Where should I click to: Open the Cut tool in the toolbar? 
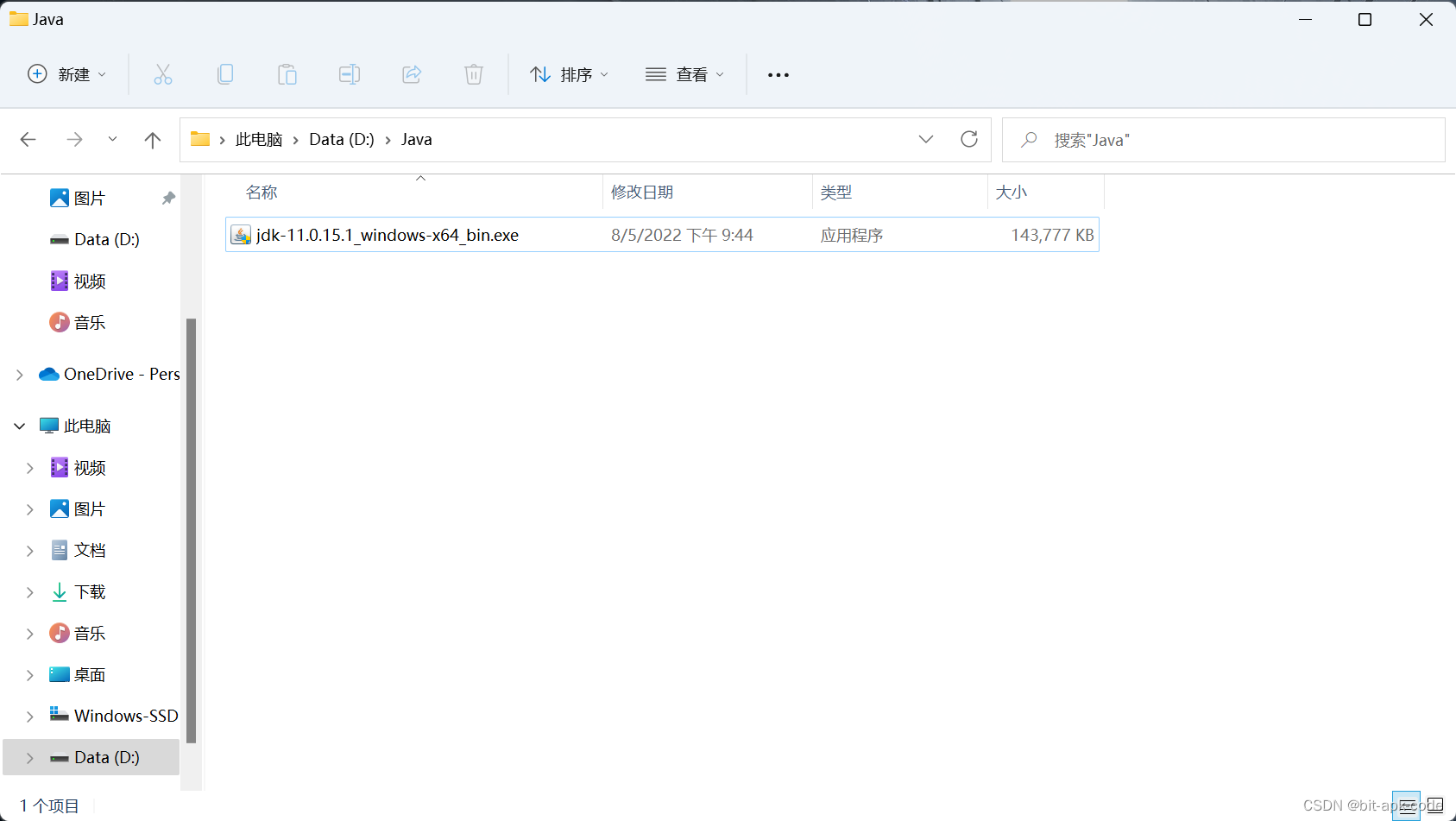(163, 74)
